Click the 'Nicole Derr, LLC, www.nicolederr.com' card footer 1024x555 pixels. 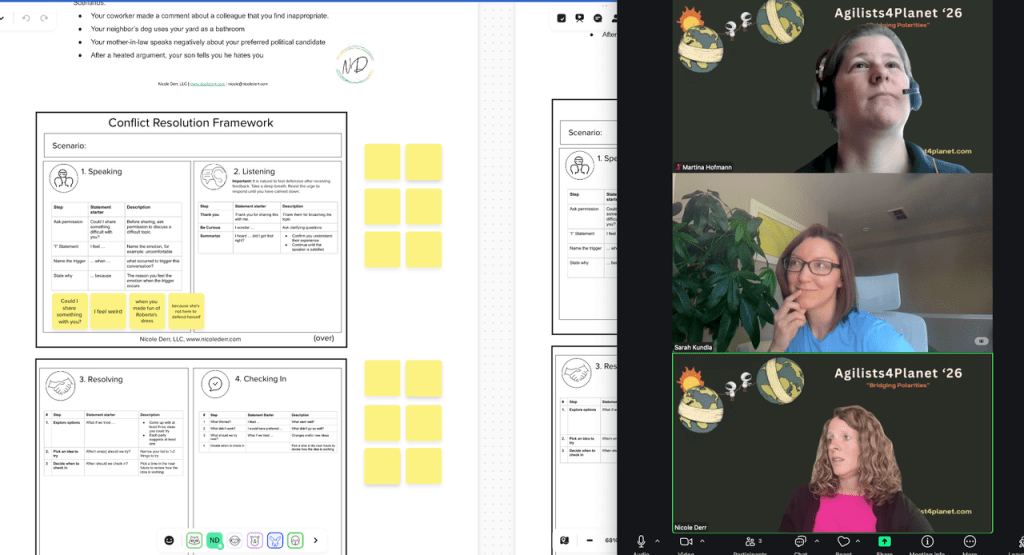pos(190,340)
